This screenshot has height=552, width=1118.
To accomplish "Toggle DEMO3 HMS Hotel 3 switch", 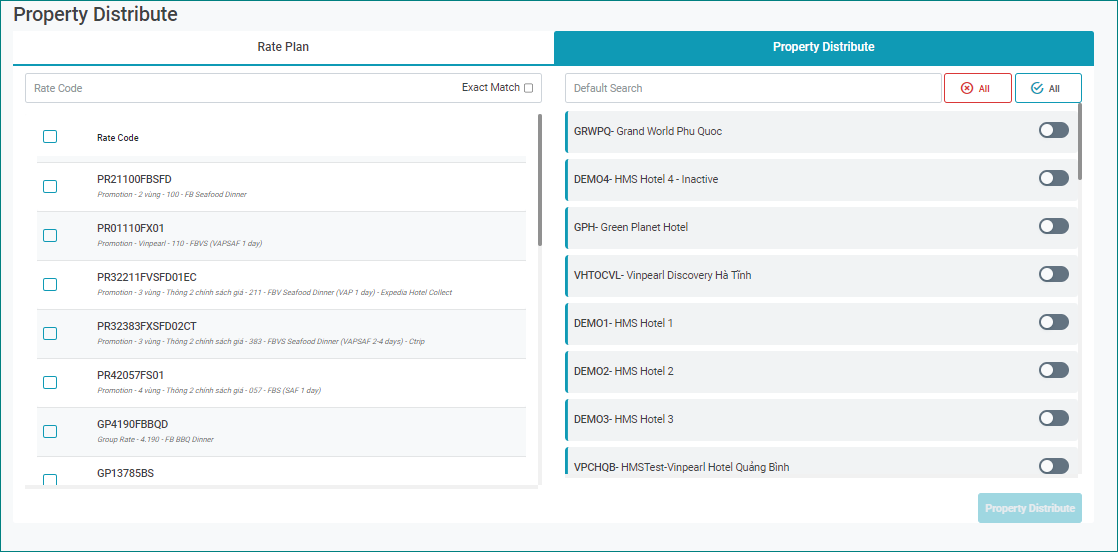I will [x=1053, y=418].
